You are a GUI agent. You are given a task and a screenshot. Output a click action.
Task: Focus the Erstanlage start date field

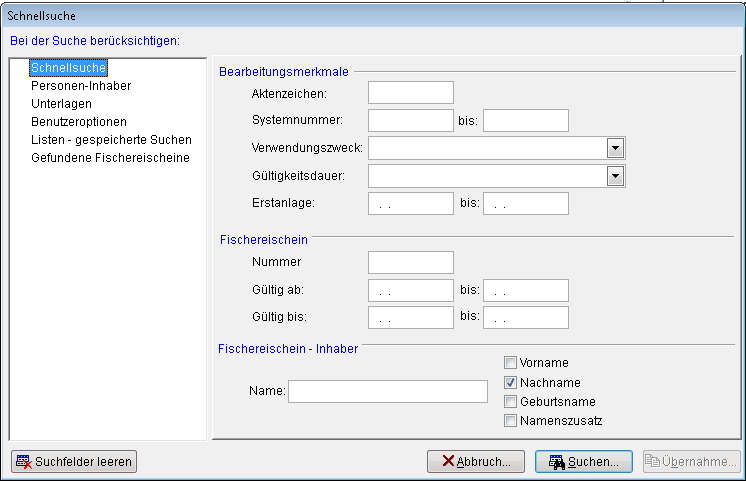410,204
